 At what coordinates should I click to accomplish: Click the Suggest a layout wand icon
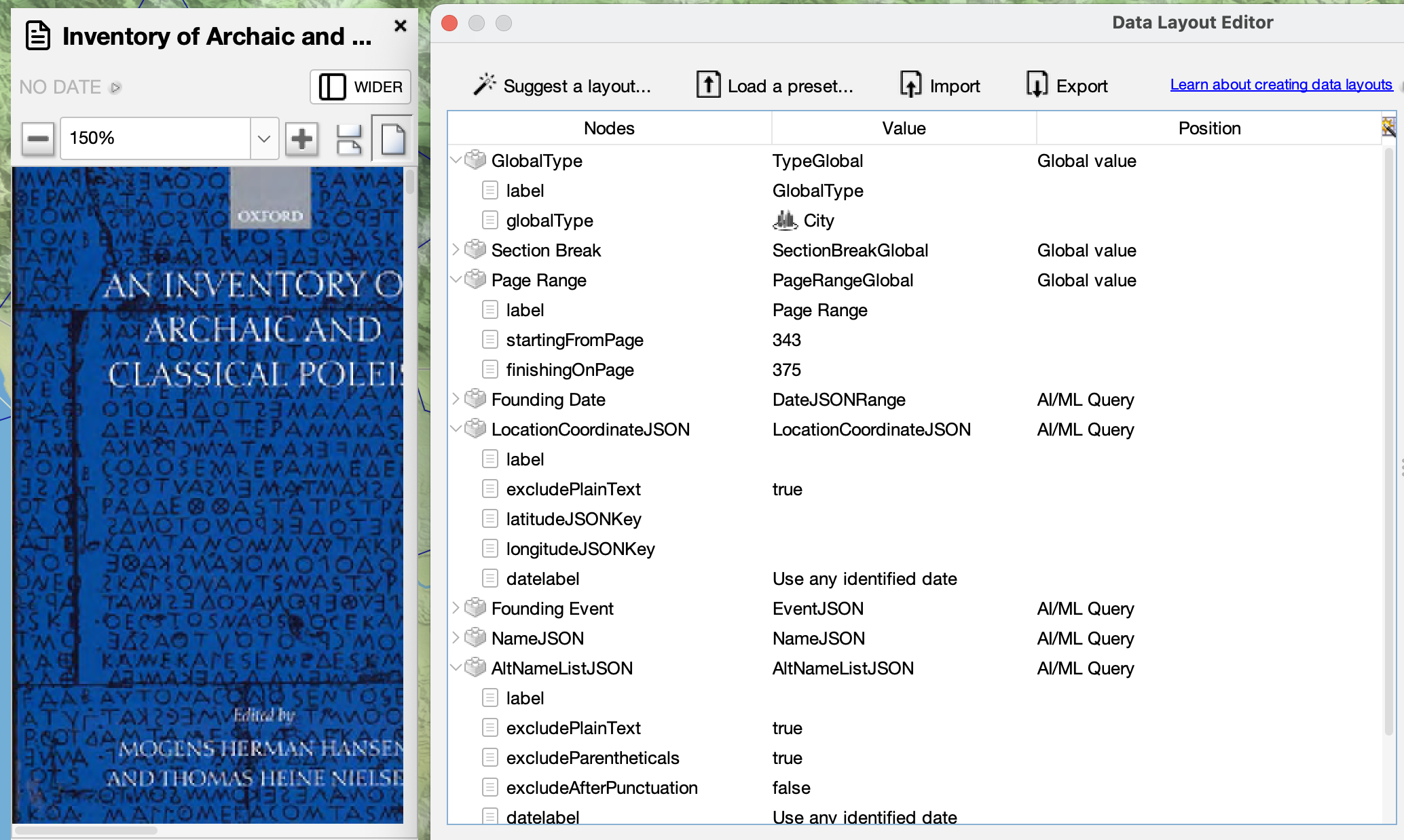tap(485, 85)
